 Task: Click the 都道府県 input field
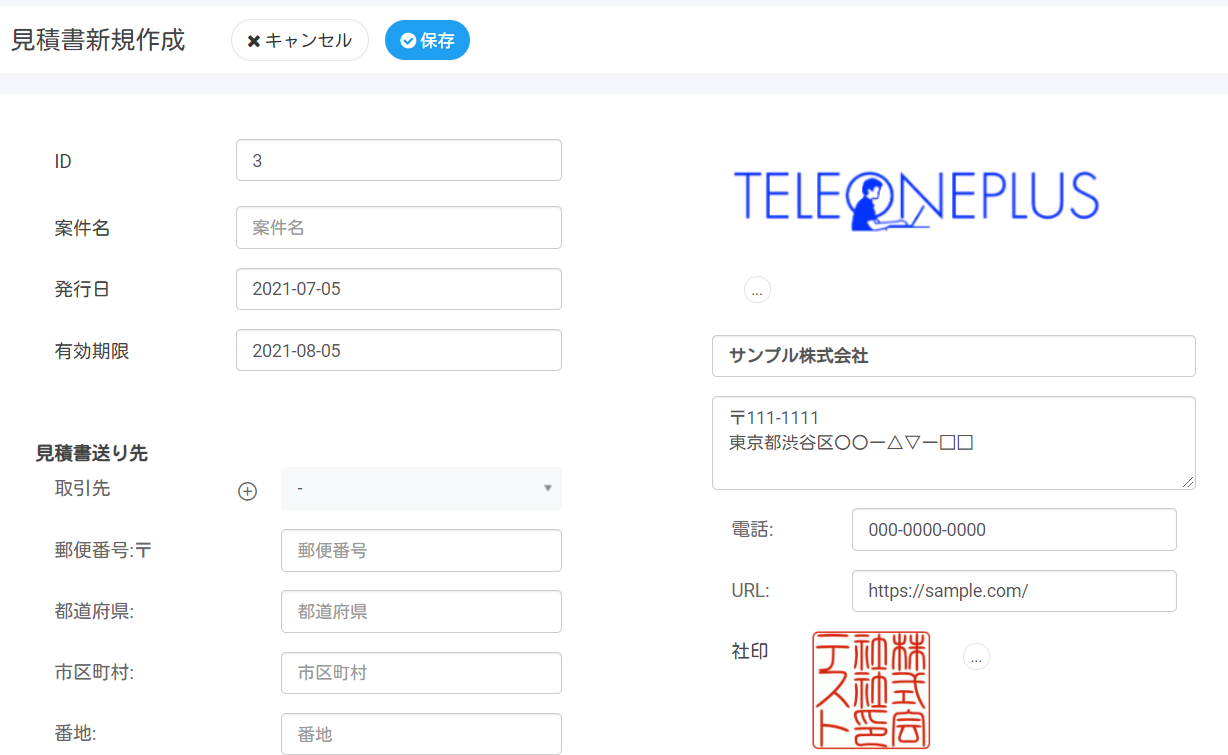click(421, 611)
